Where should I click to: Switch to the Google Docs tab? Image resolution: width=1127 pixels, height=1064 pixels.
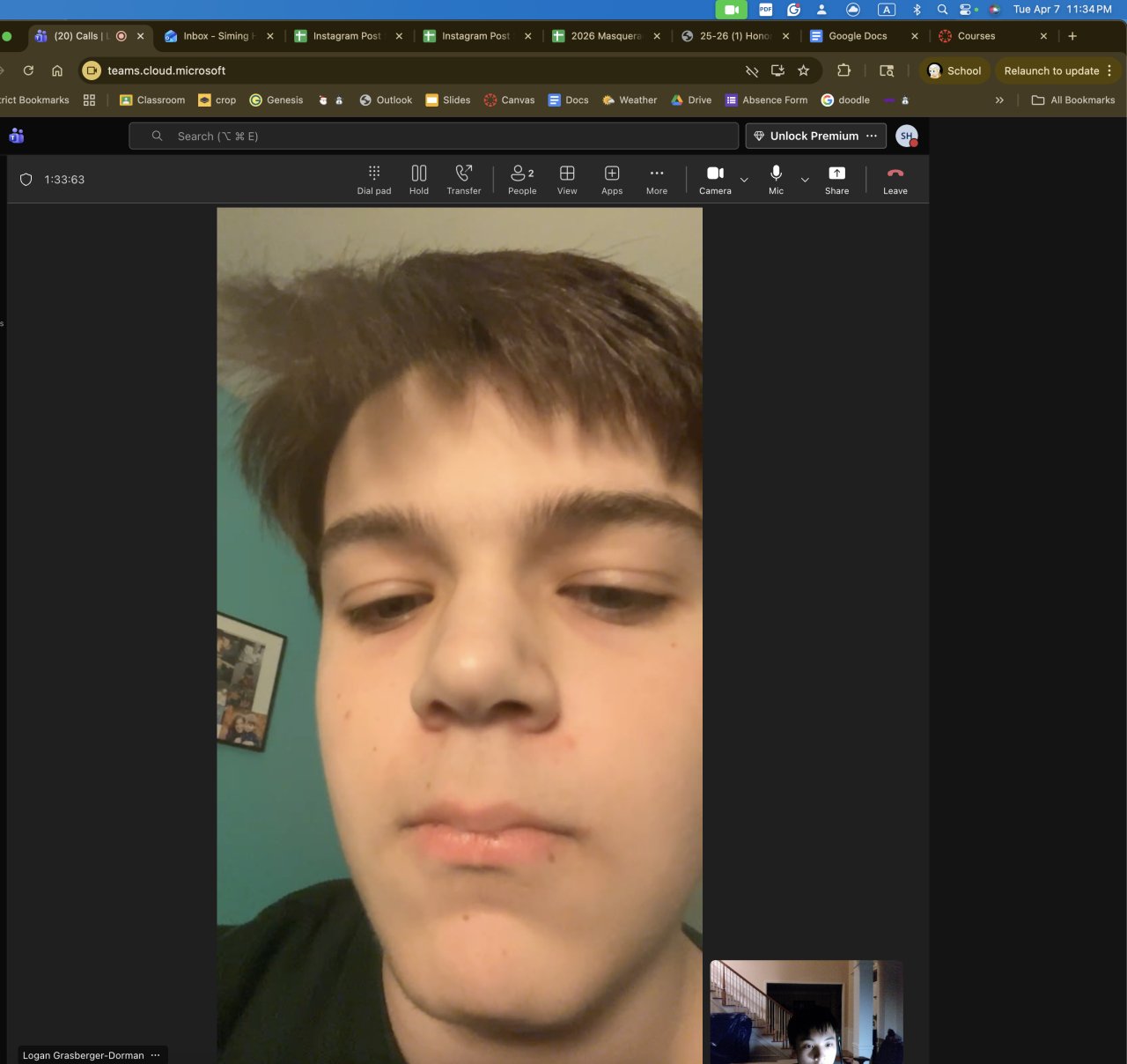point(858,36)
